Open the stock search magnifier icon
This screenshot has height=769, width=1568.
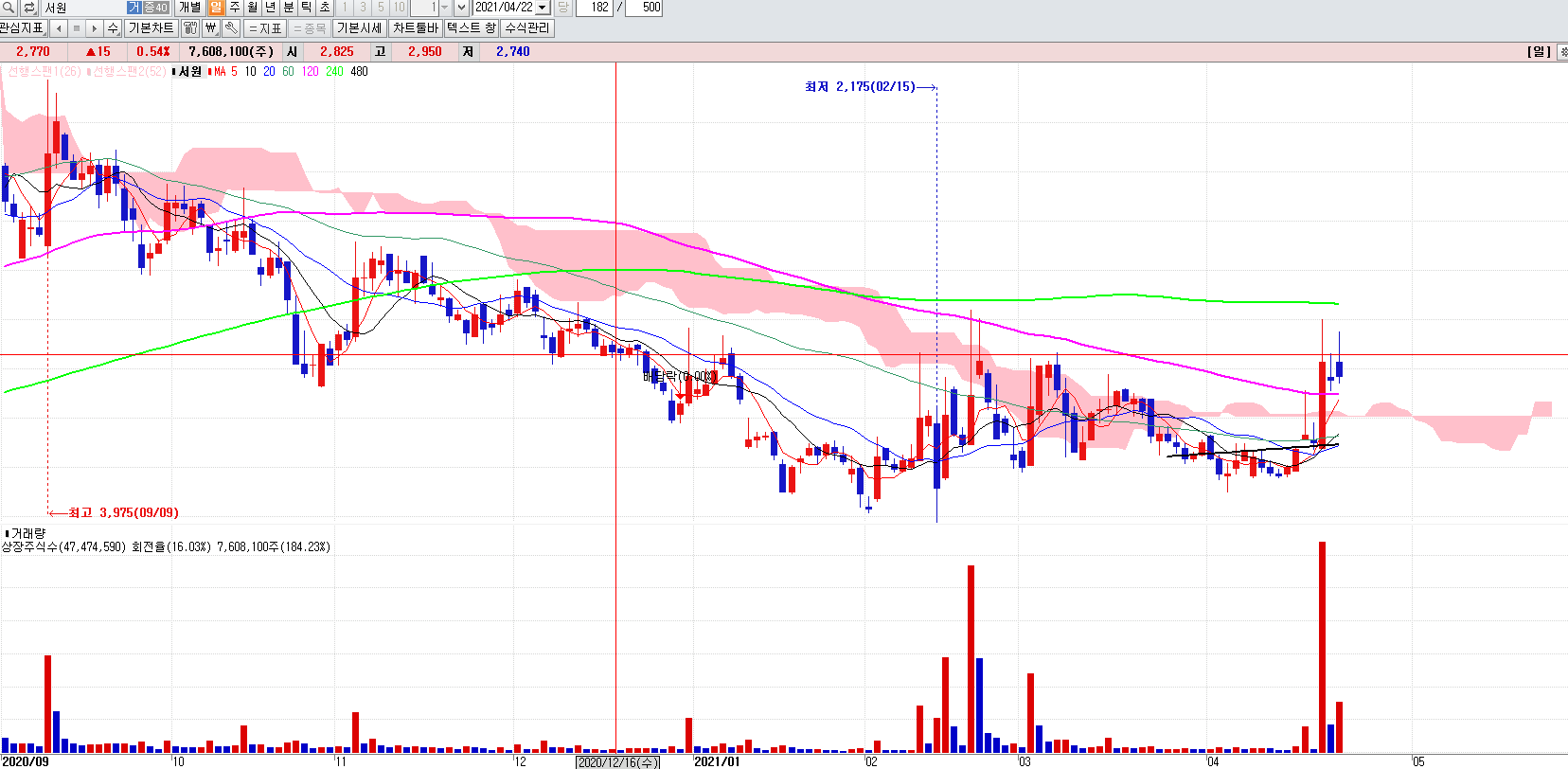pyautogui.click(x=9, y=8)
